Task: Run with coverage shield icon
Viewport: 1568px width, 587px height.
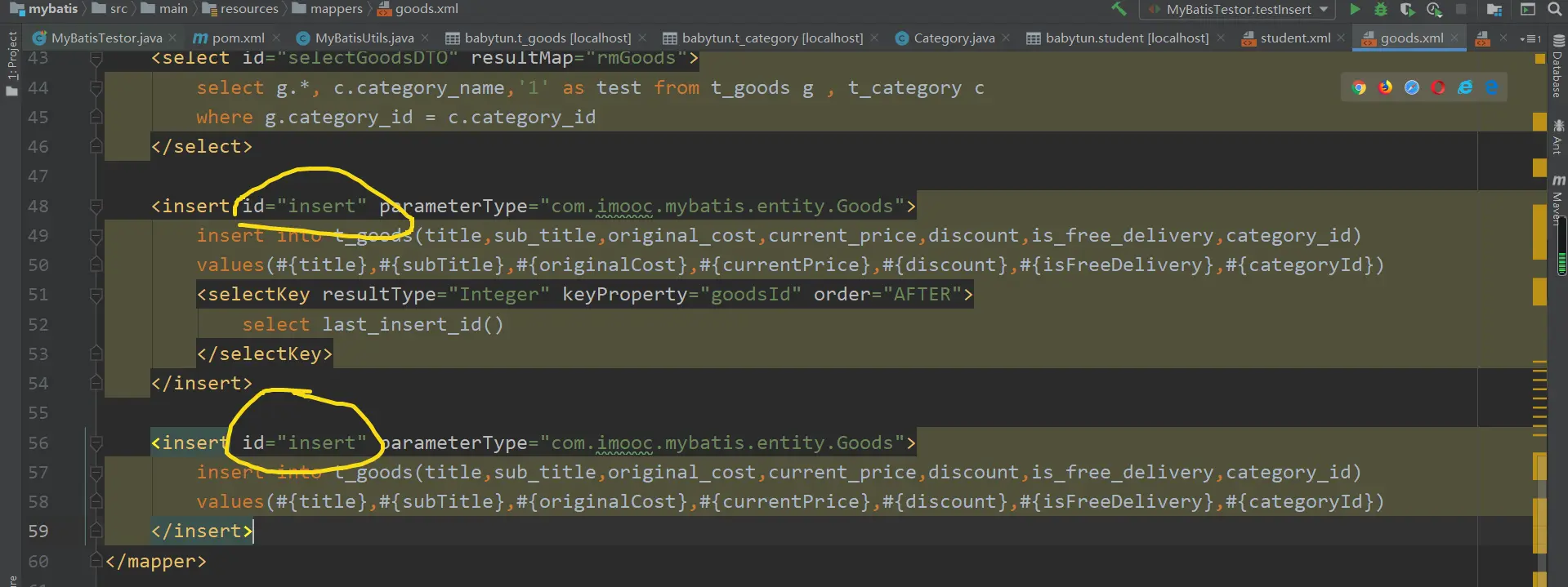Action: 1407,10
